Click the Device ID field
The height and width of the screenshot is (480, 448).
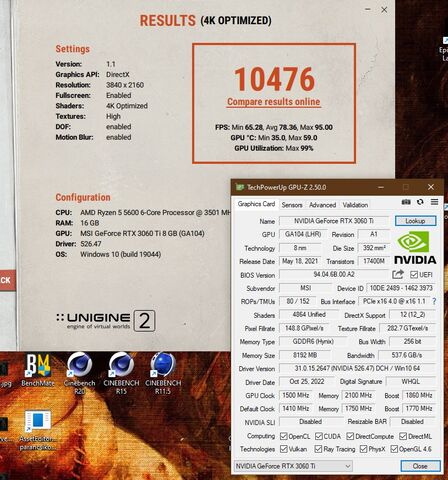point(401,288)
